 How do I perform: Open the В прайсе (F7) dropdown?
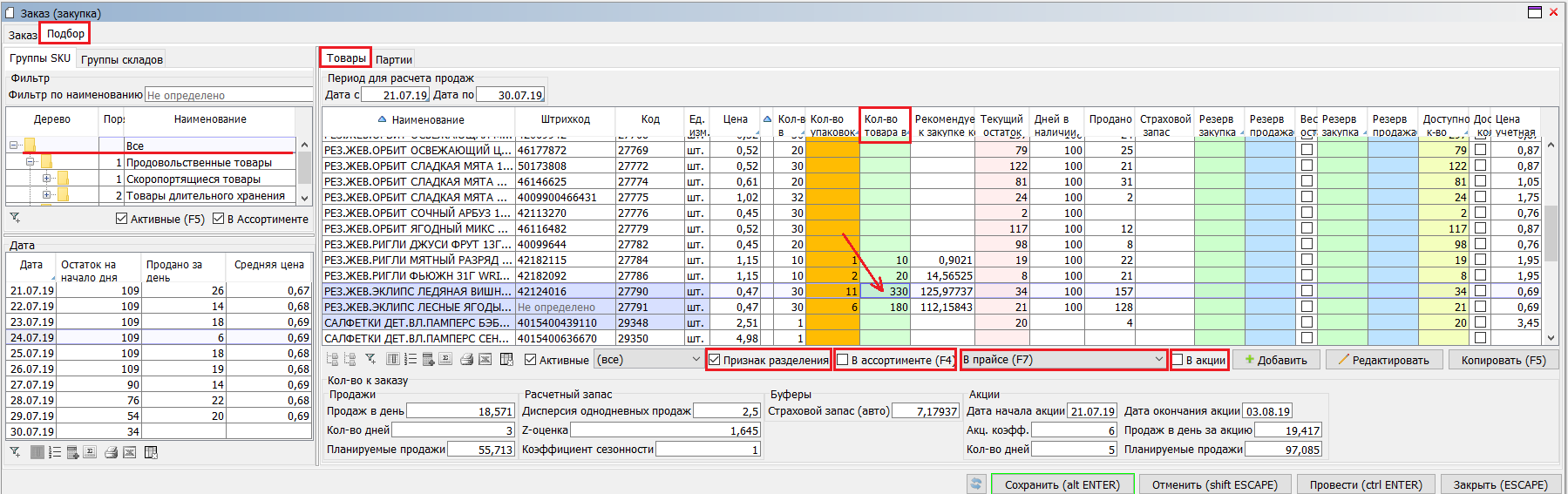pyautogui.click(x=1158, y=360)
